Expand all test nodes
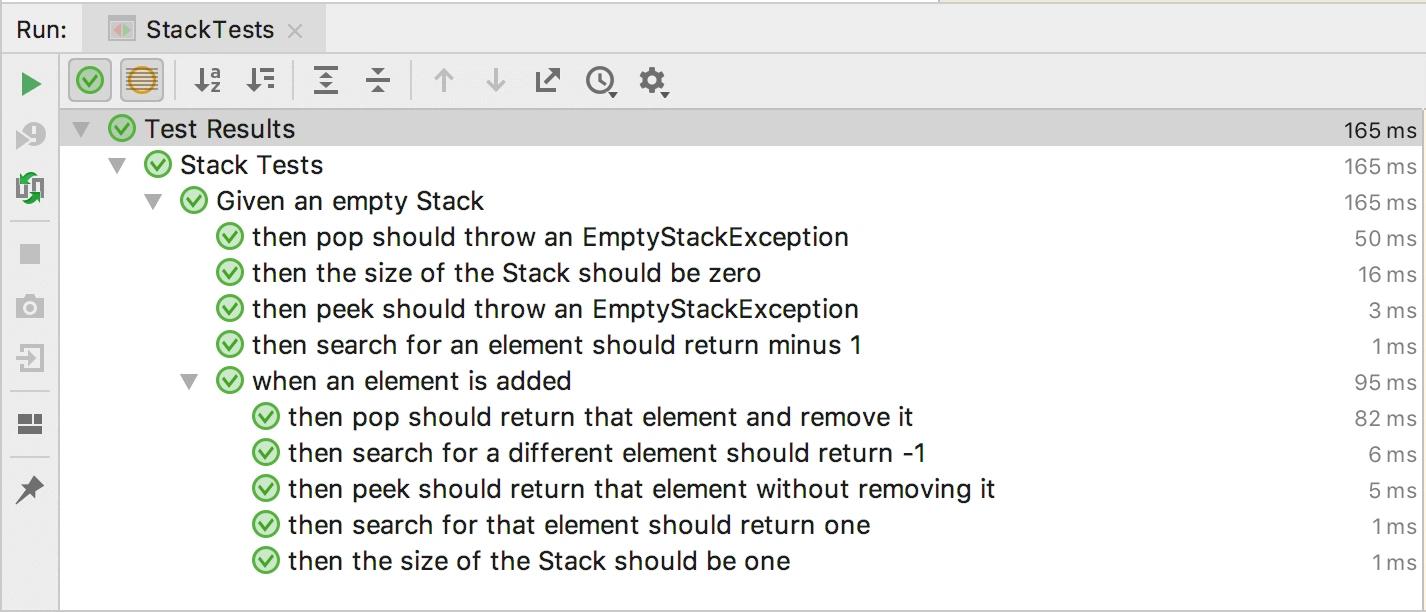 click(x=326, y=81)
